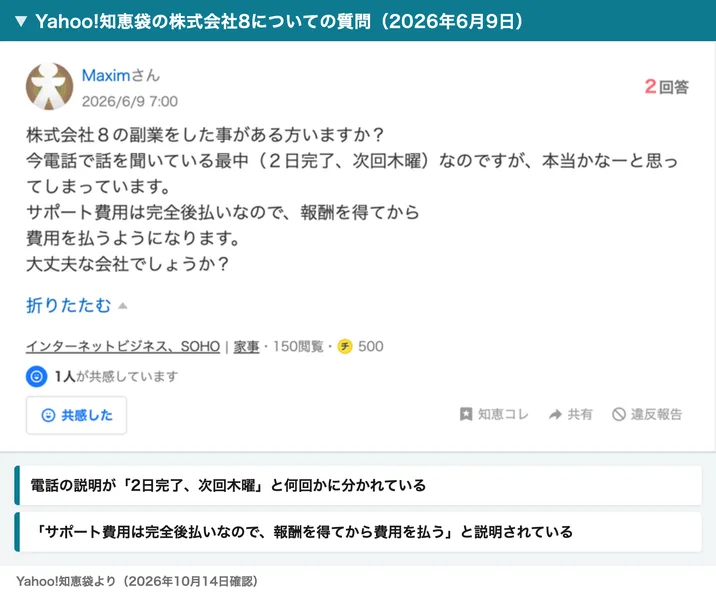The image size is (716, 600).
Task: Click the 知恵コレ bookmark icon
Action: pos(466,414)
